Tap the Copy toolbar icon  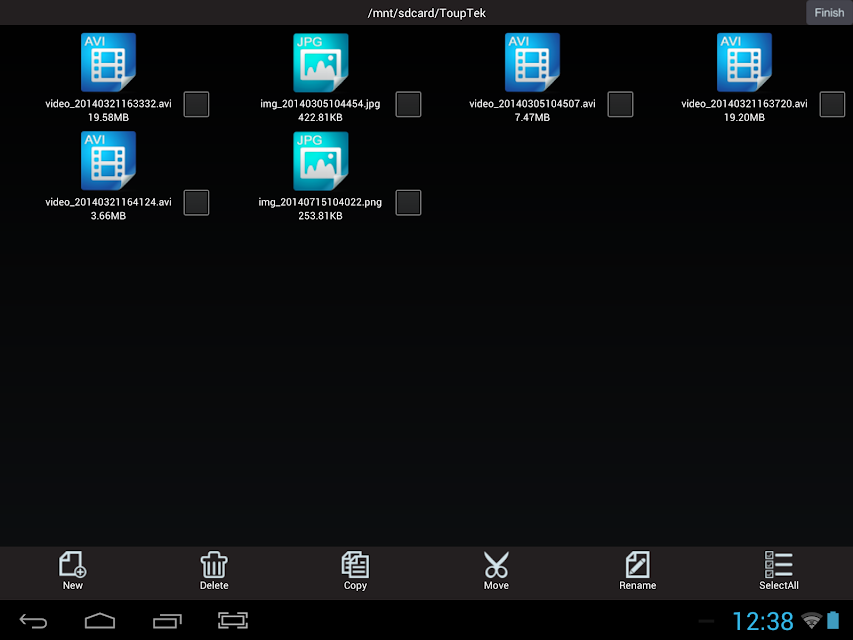click(355, 564)
